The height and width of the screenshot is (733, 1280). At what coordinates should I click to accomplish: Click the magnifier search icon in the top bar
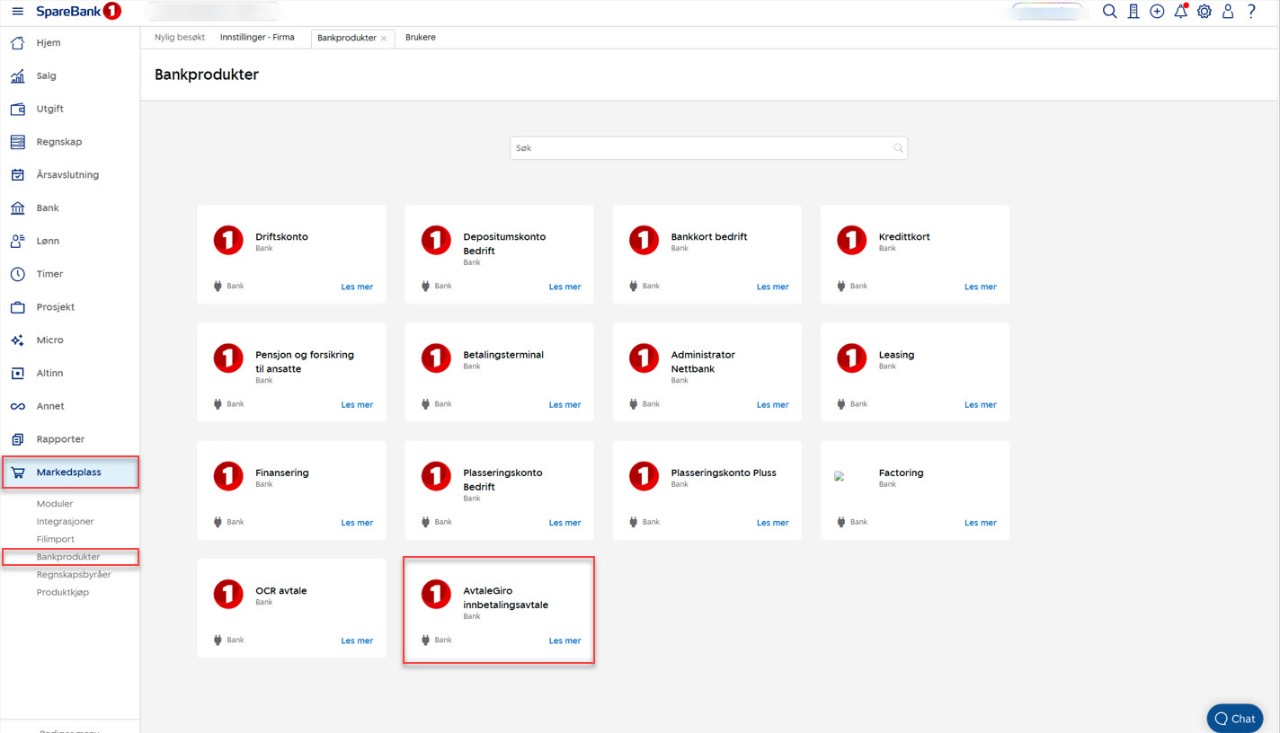pos(1109,11)
